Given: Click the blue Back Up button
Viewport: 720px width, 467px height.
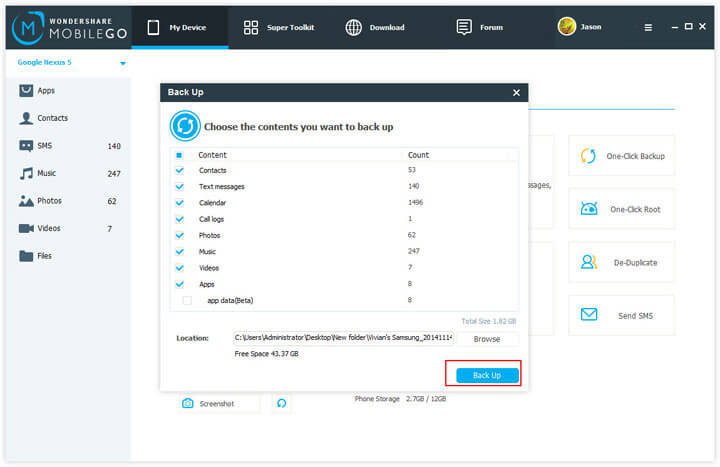Looking at the screenshot, I should coord(487,375).
